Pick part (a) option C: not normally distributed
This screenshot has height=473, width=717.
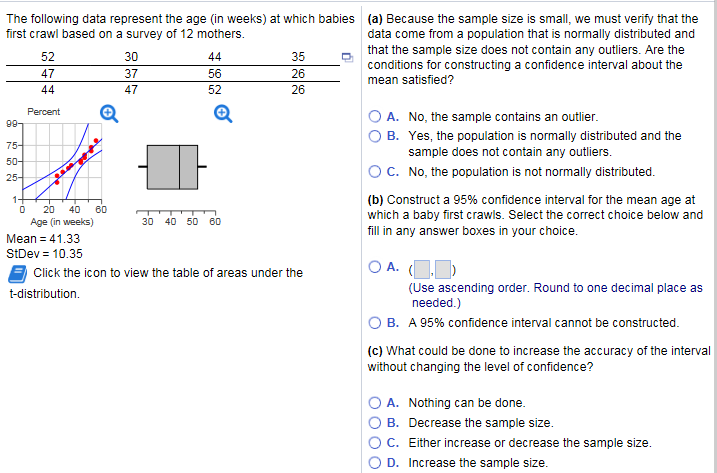377,171
